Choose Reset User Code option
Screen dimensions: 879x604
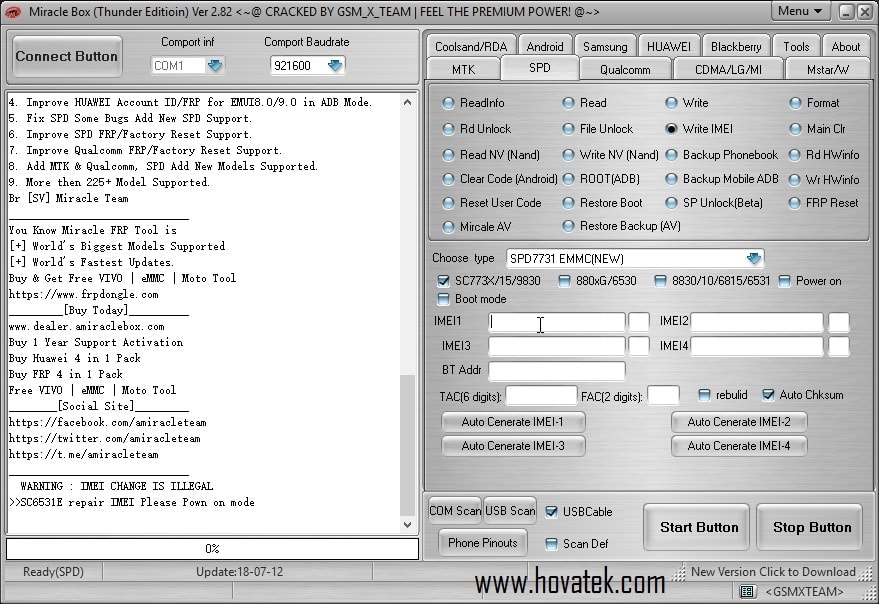(492, 203)
